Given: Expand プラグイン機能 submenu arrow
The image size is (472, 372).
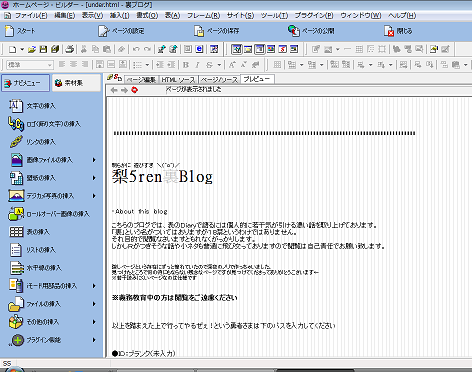Looking at the screenshot, I should point(94,340).
